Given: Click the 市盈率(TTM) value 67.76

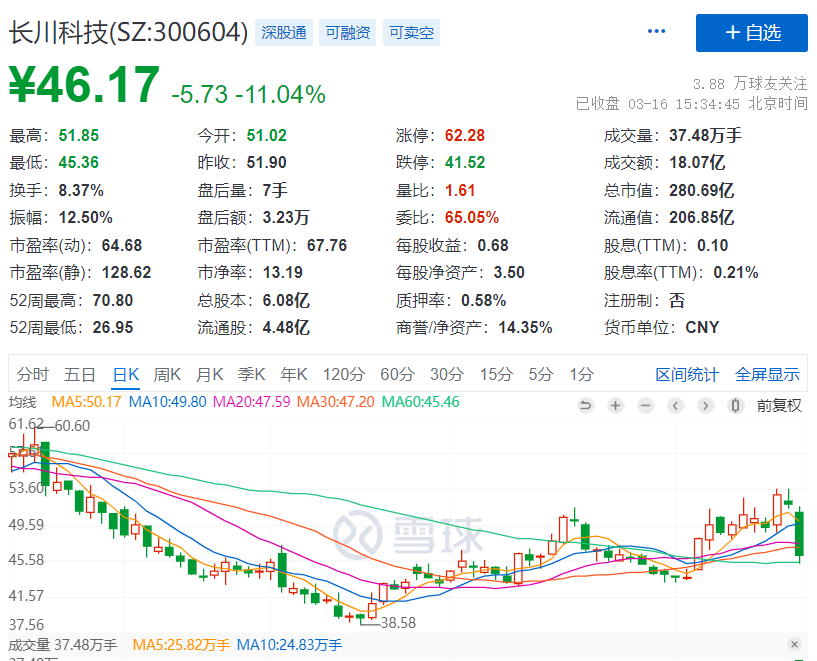Looking at the screenshot, I should click(x=327, y=245).
